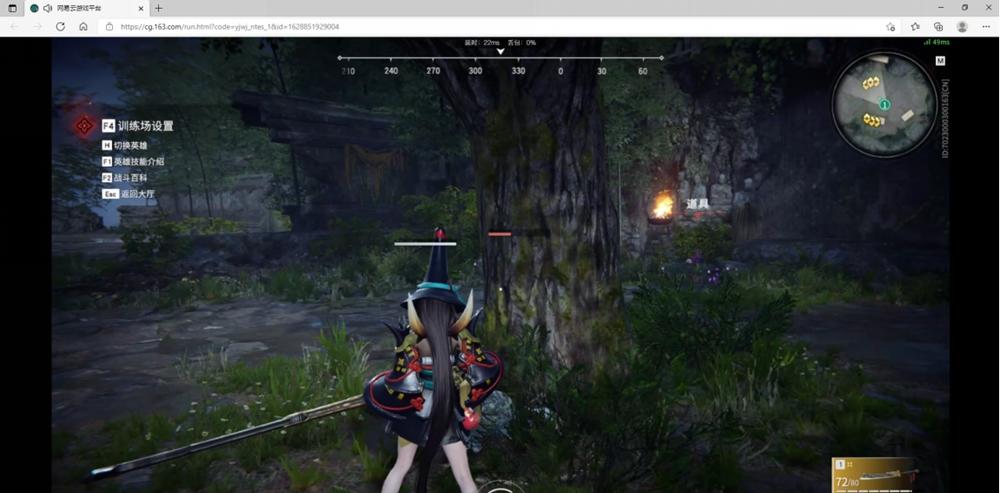Screen dimensions: 1000x493
Task: Refresh the cloud game page
Action: [61, 27]
